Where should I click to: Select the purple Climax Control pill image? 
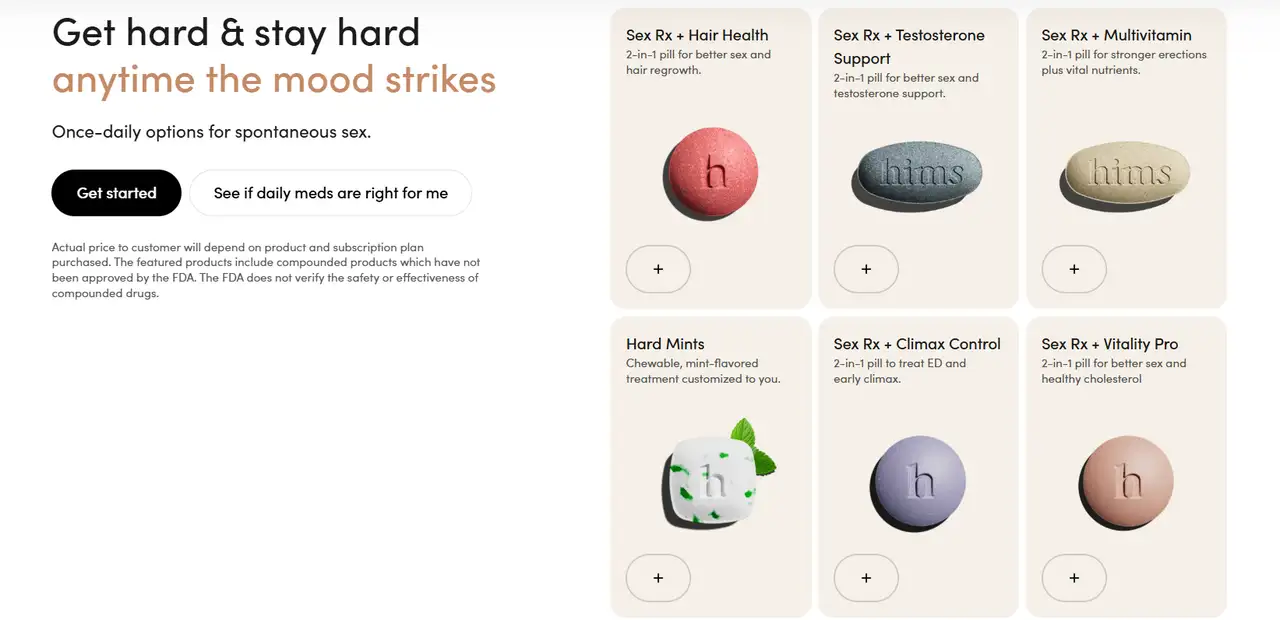tap(919, 482)
